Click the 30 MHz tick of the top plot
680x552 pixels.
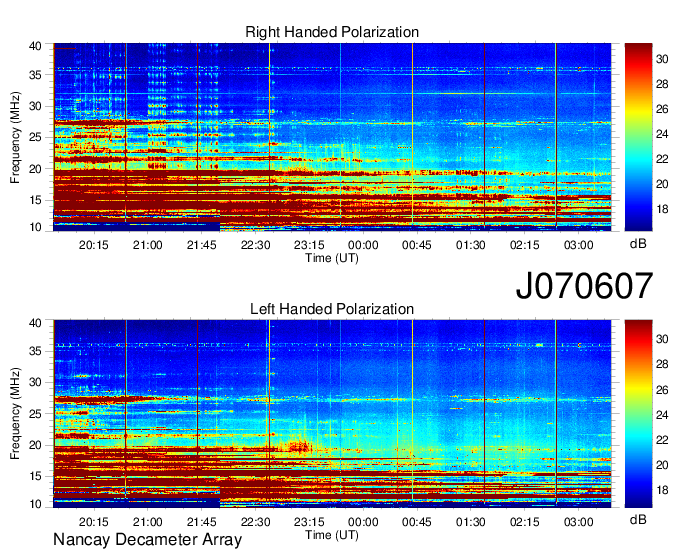point(35,106)
